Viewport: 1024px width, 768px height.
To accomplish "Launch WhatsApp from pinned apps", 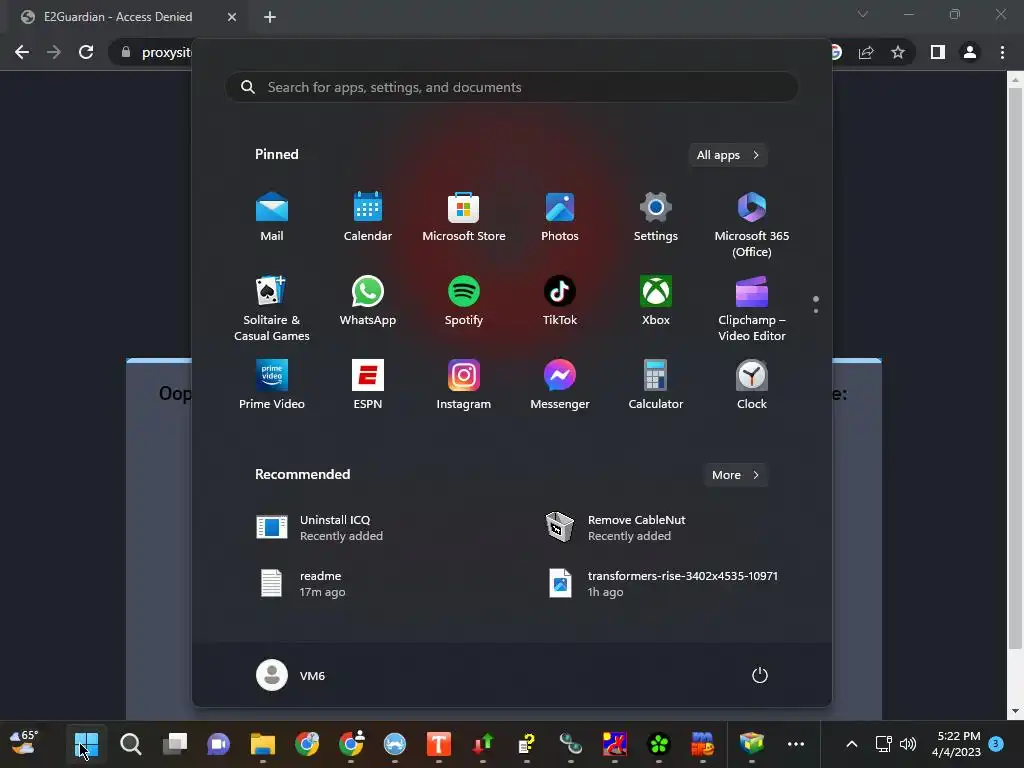I will [x=368, y=301].
